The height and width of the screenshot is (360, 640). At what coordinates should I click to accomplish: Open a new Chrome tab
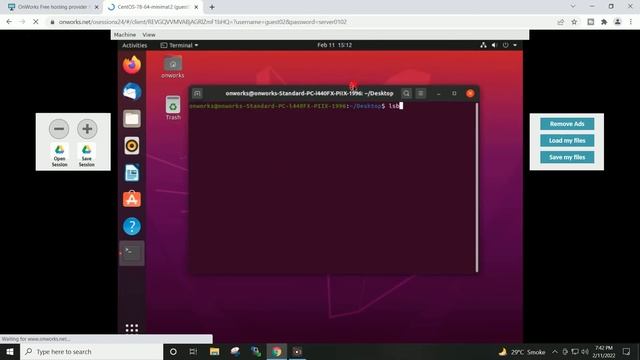[x=212, y=7]
